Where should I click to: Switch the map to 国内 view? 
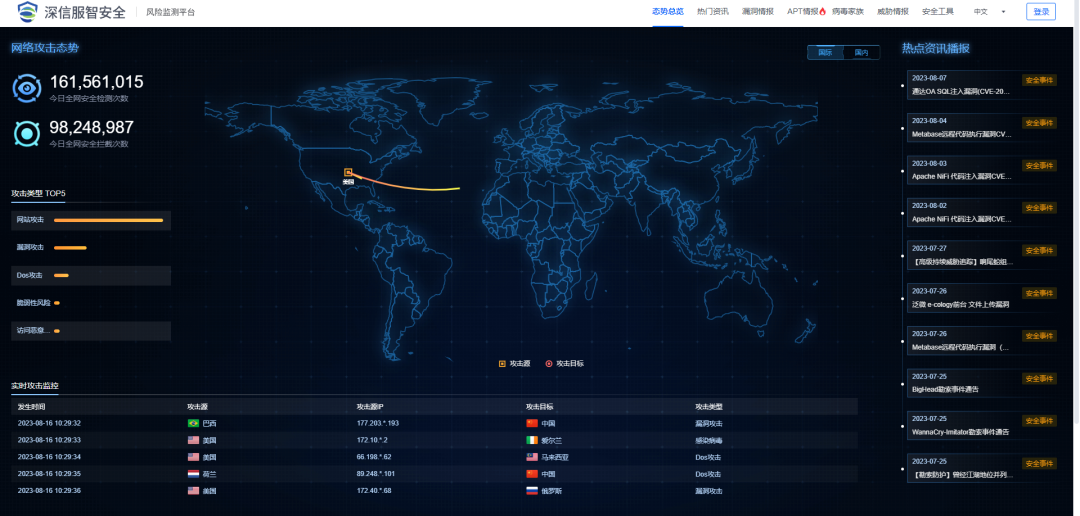pyautogui.click(x=862, y=52)
